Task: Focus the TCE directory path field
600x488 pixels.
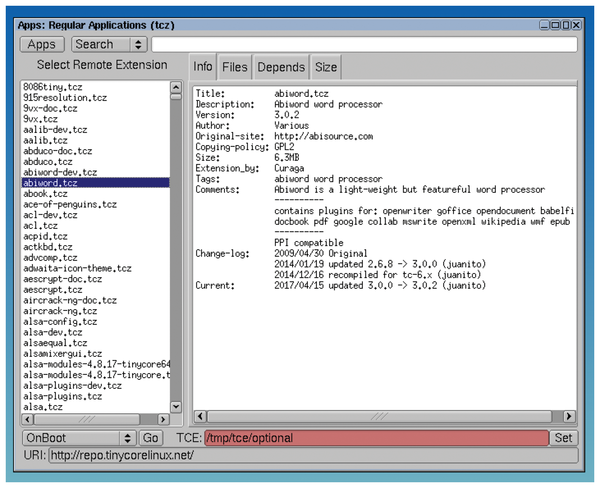Action: pos(377,438)
